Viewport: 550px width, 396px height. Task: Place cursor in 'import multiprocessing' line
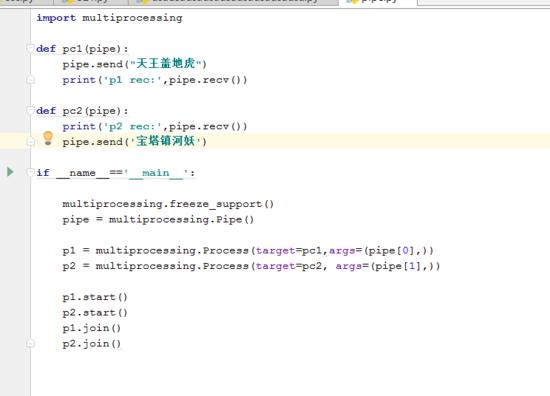(109, 18)
